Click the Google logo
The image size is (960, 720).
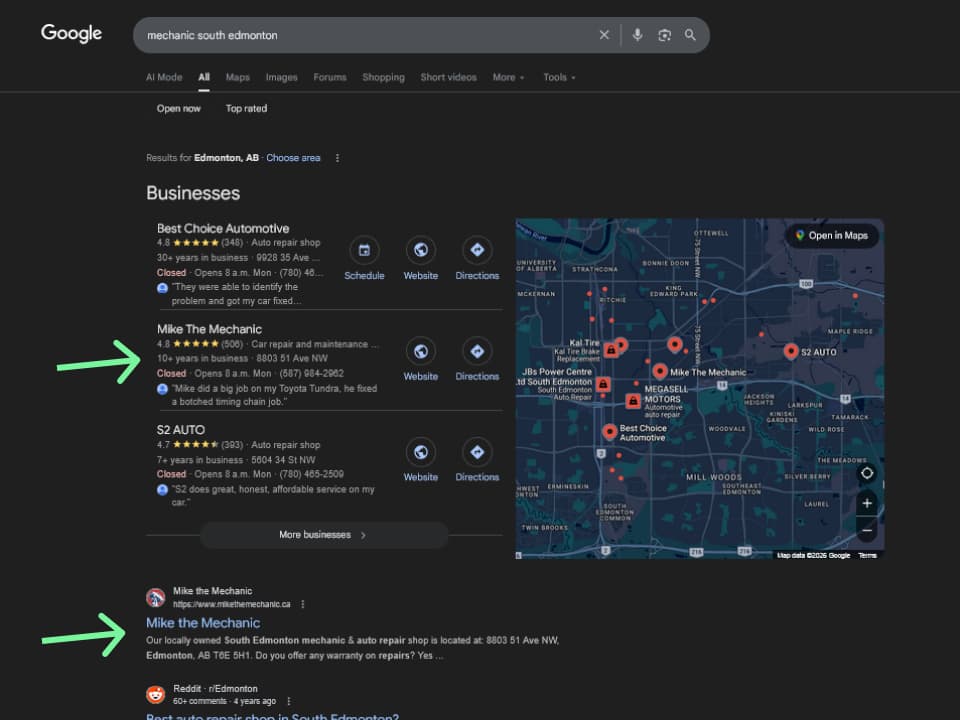(71, 33)
